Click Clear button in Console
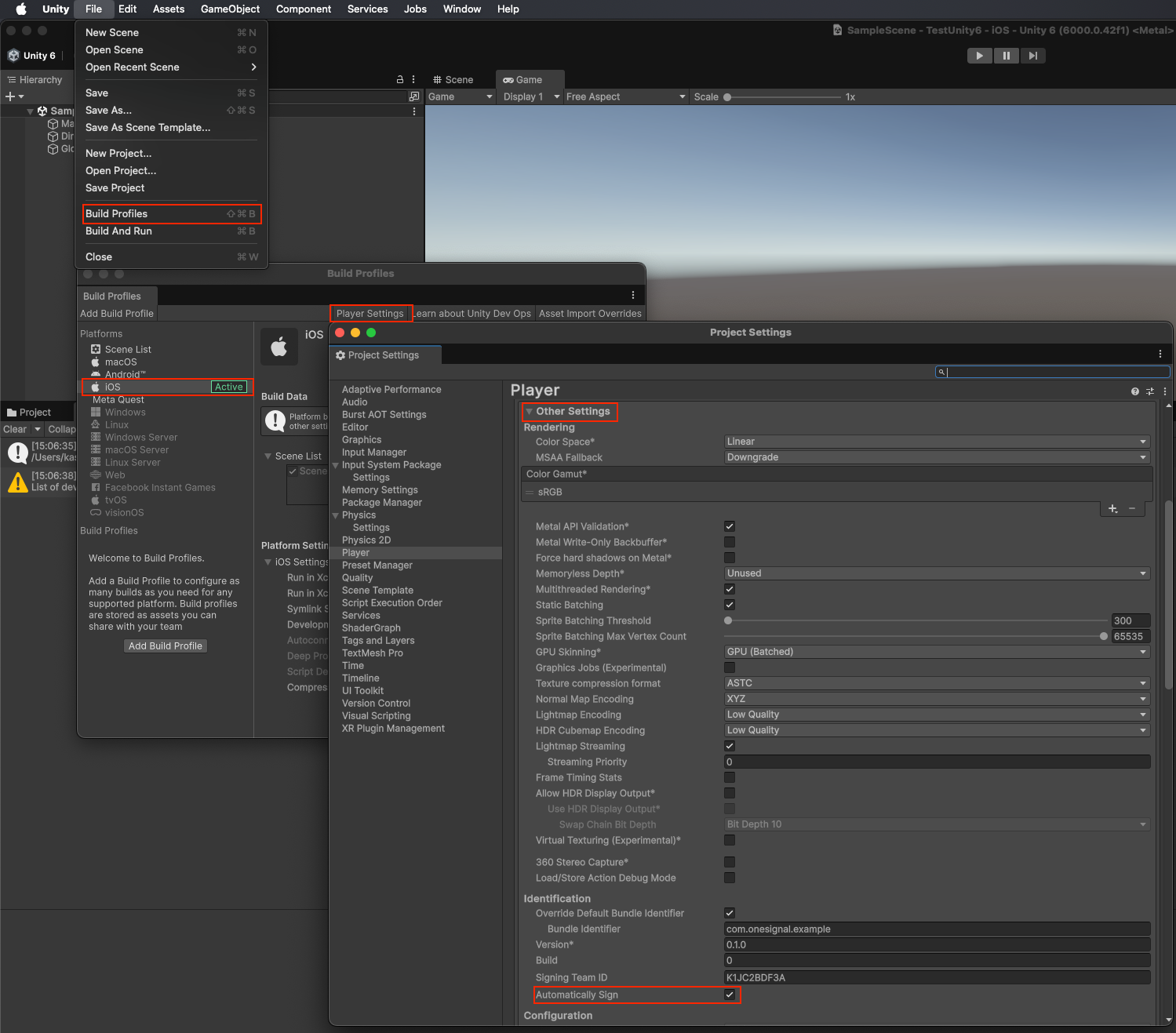The height and width of the screenshot is (1033, 1176). 15,429
